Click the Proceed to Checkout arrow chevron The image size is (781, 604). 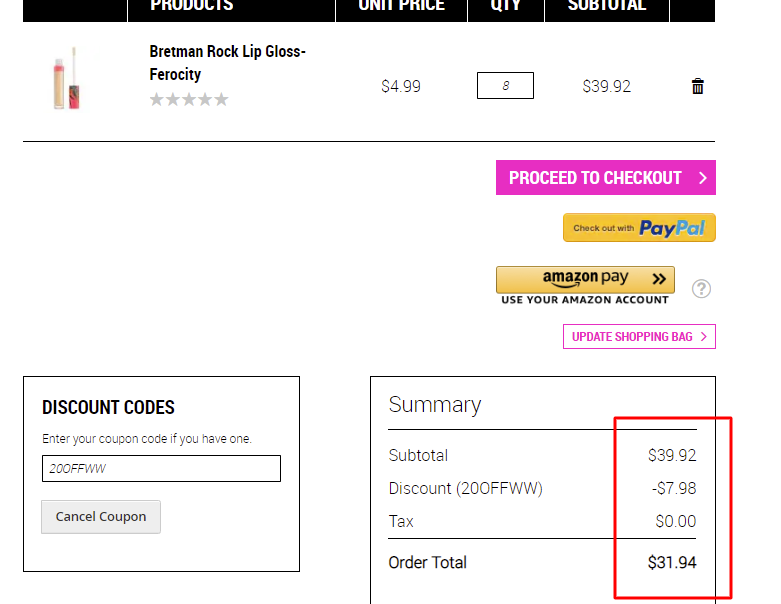click(x=702, y=178)
